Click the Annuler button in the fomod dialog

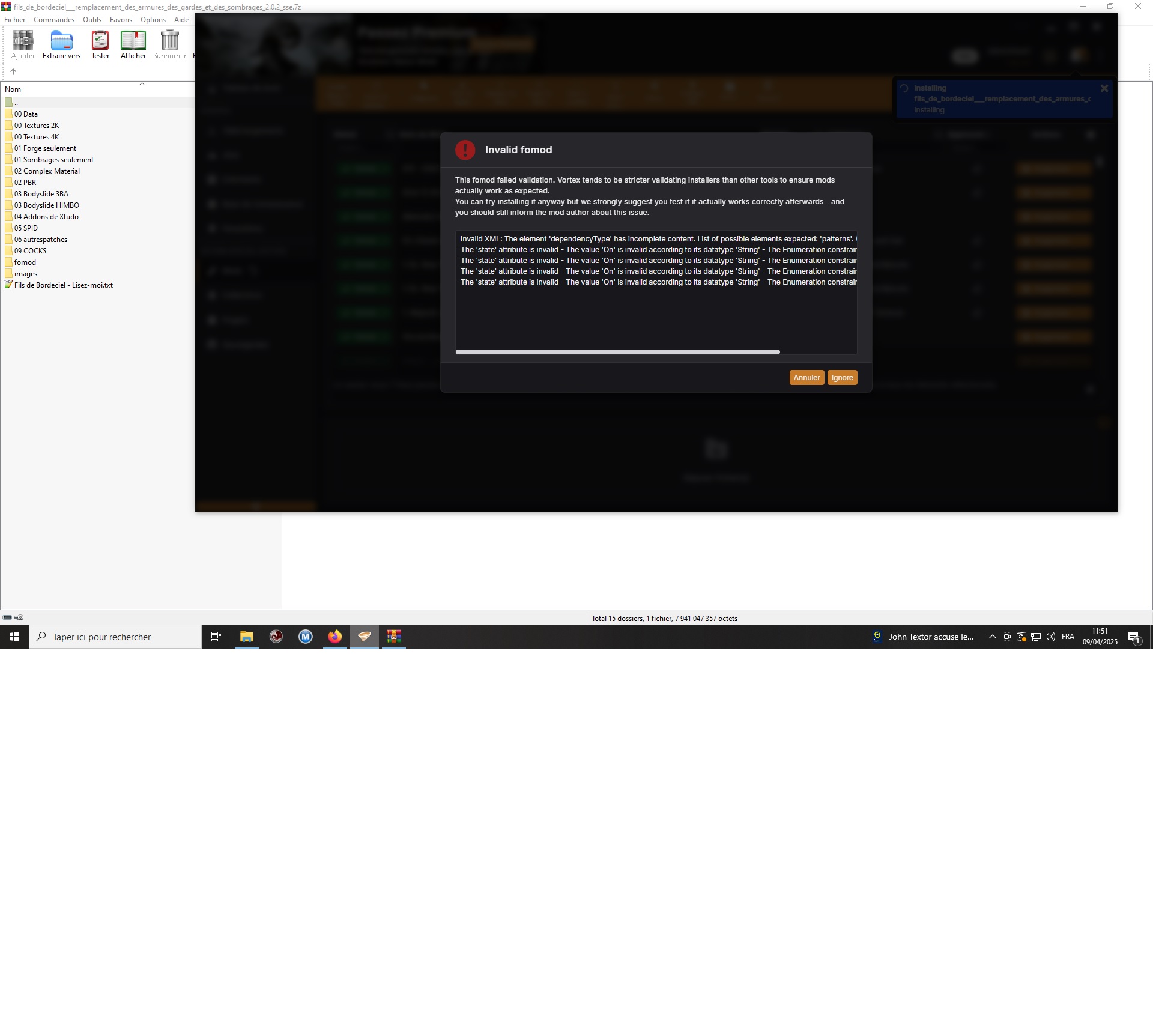coord(806,378)
